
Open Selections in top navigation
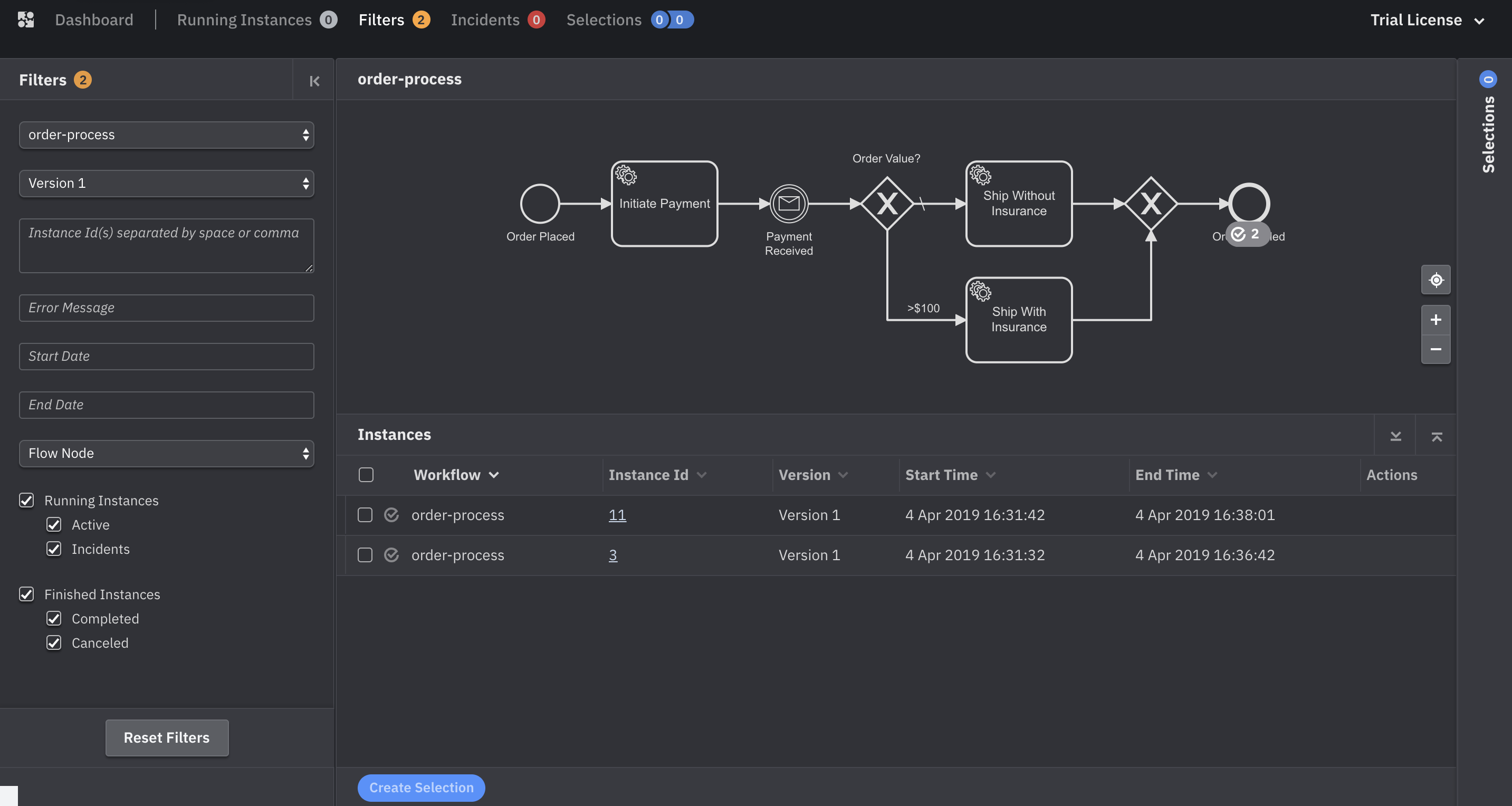pos(630,20)
